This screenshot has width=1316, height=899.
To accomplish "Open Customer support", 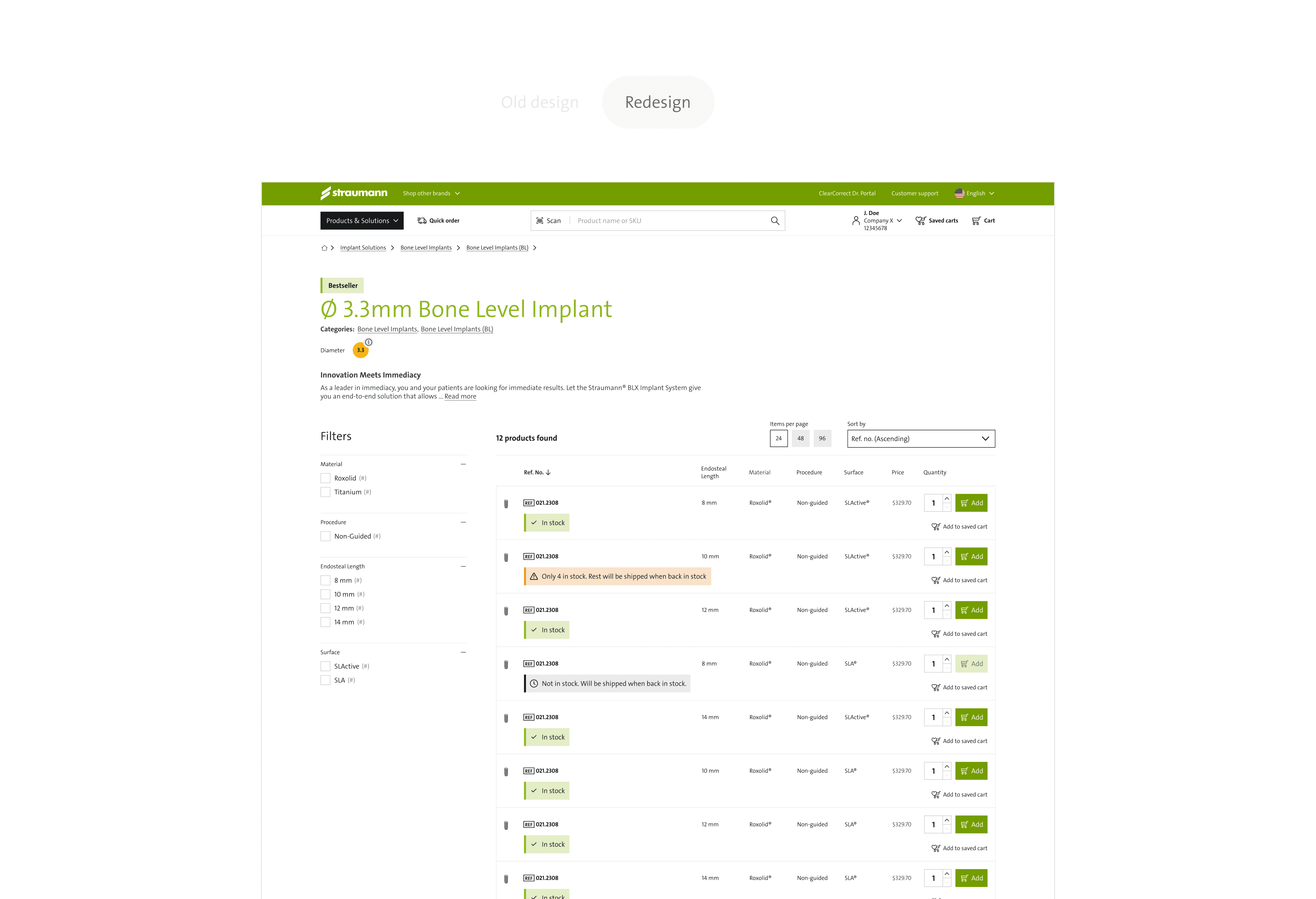I will tap(915, 193).
